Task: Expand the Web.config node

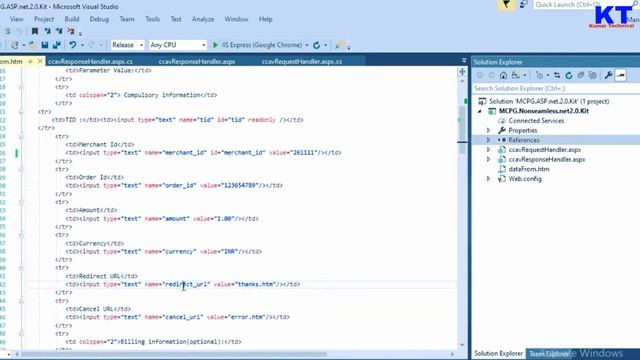Action: 488,179
